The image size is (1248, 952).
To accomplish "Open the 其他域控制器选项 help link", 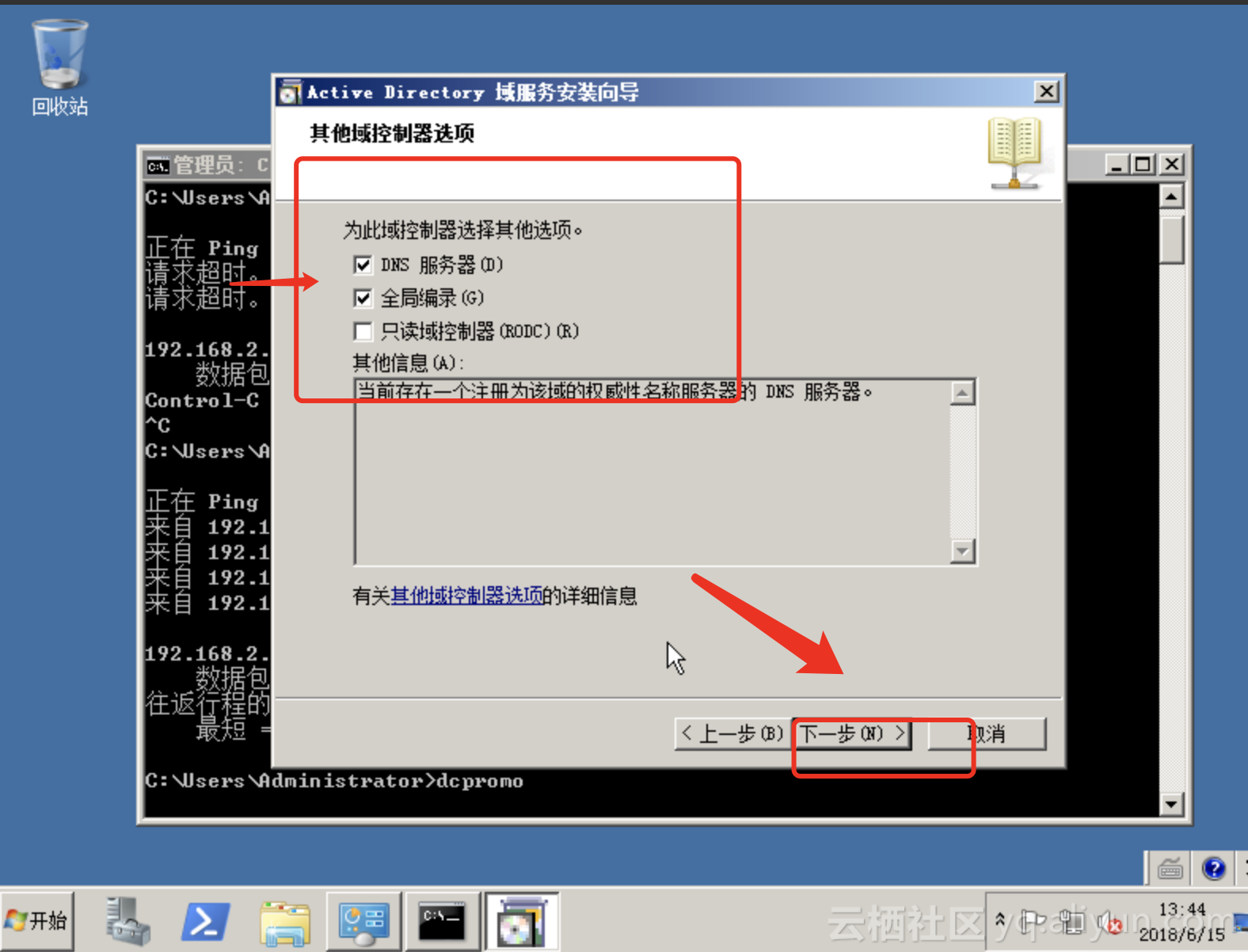I will (466, 596).
